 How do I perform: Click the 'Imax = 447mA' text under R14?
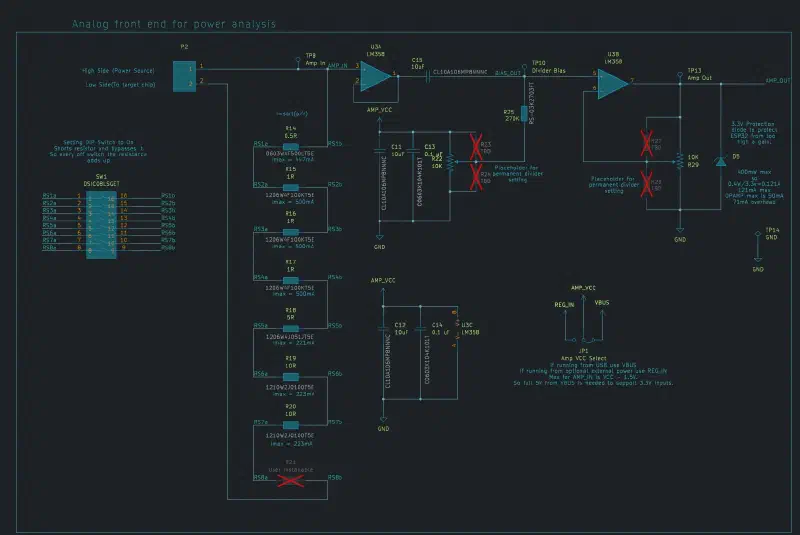tap(292, 160)
